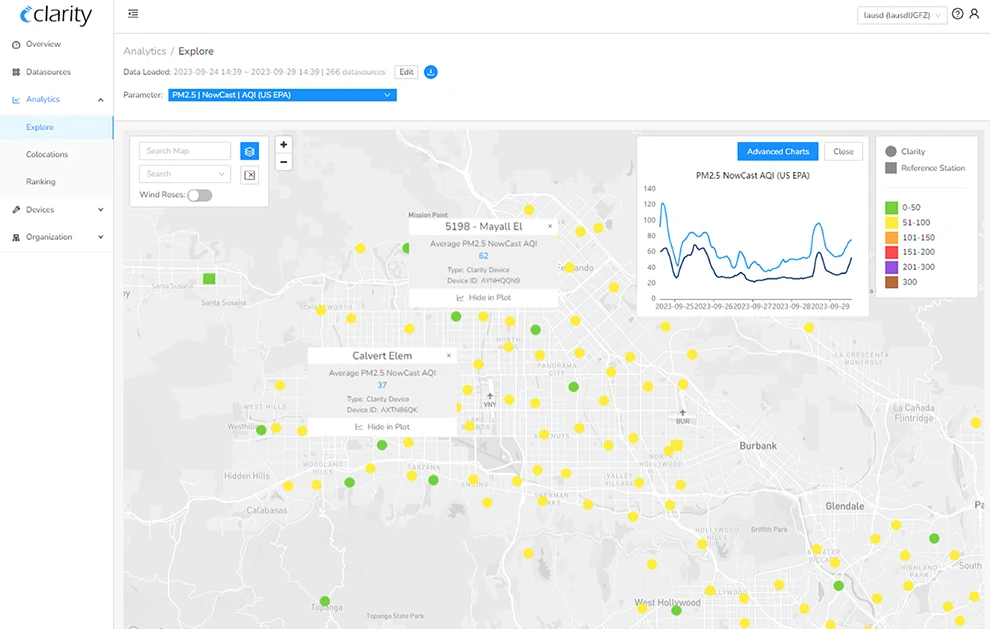Click the clear map selection icon
This screenshot has width=990, height=629.
coord(249,174)
